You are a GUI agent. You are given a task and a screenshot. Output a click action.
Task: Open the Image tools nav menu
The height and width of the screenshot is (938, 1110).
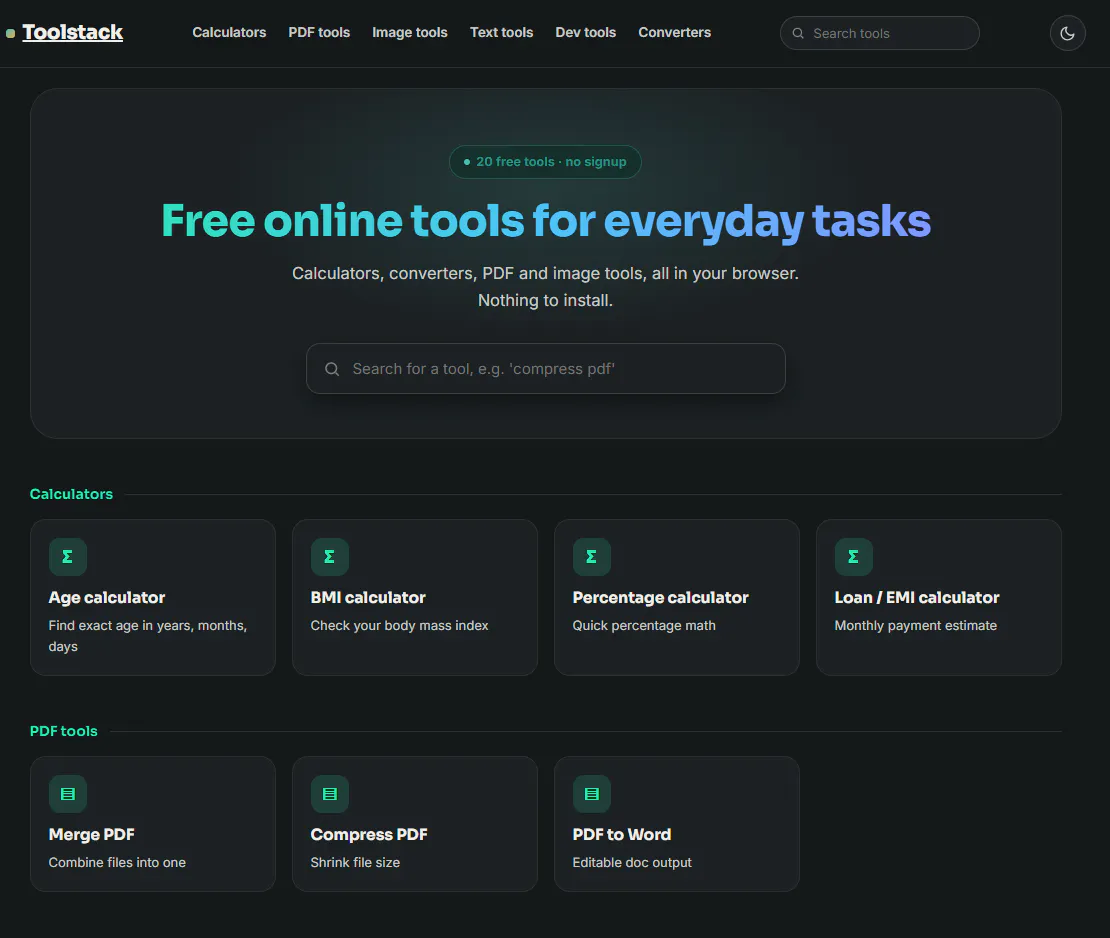410,33
